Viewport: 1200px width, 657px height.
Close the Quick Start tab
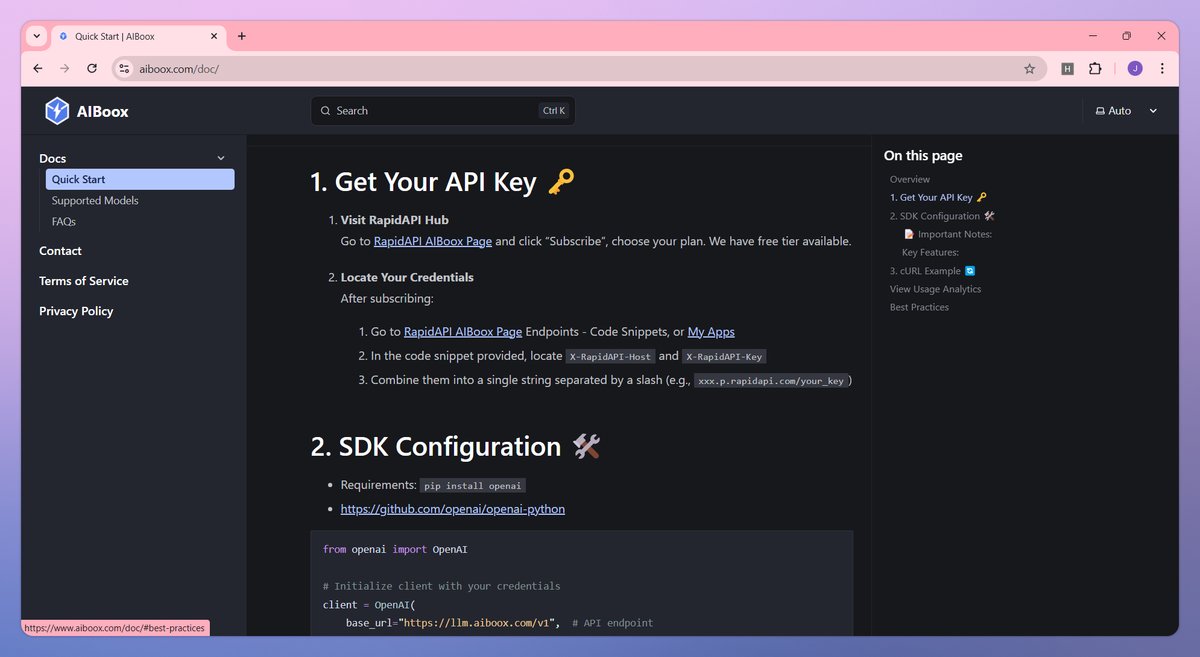(x=214, y=36)
